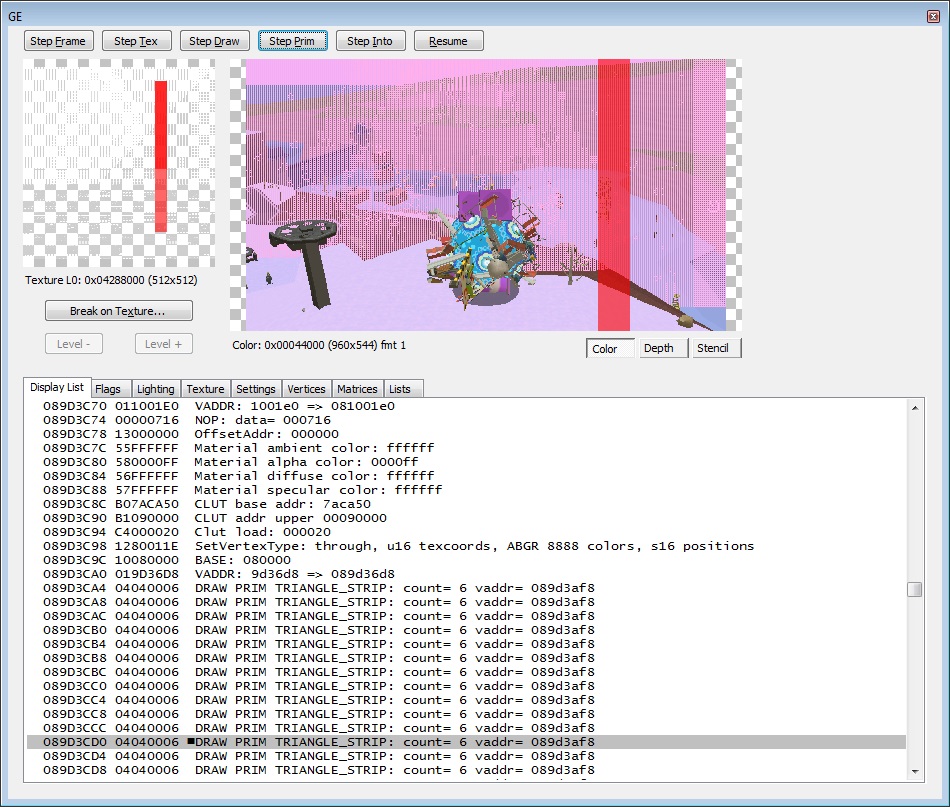Open the Lists tab

point(400,389)
